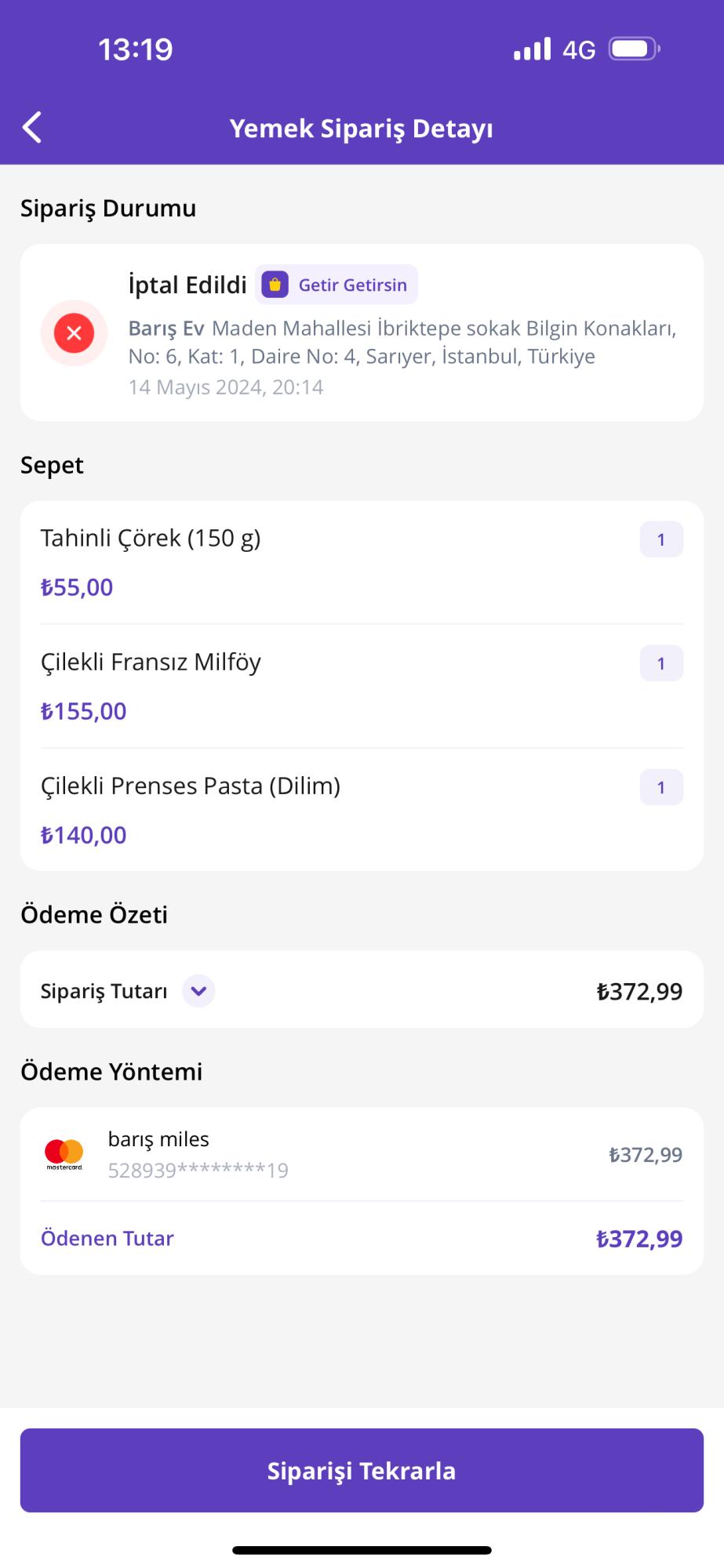Tap the 13:19 clock in status bar

pos(135,49)
